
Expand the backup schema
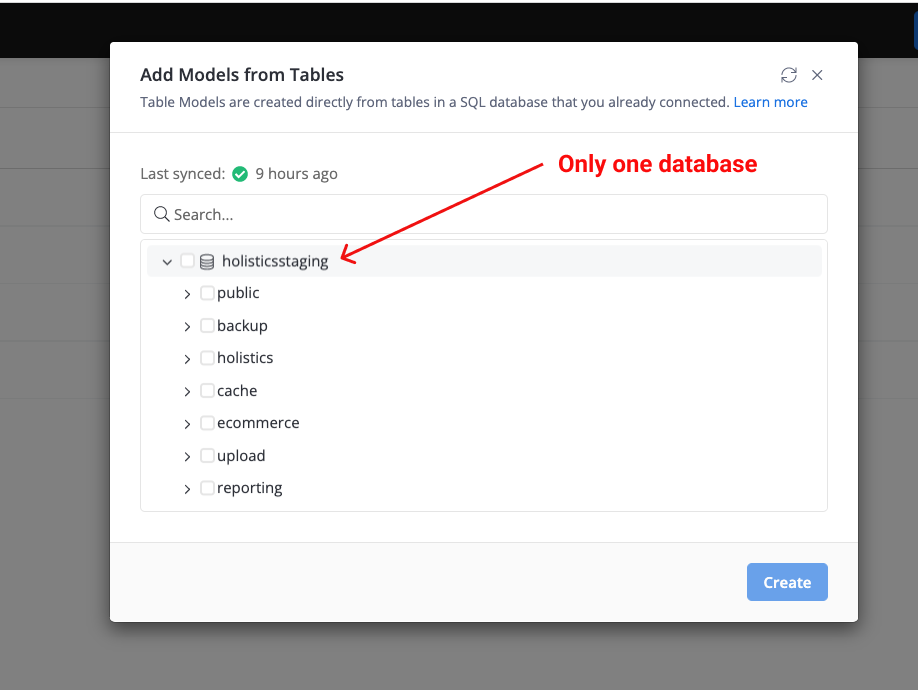point(187,325)
